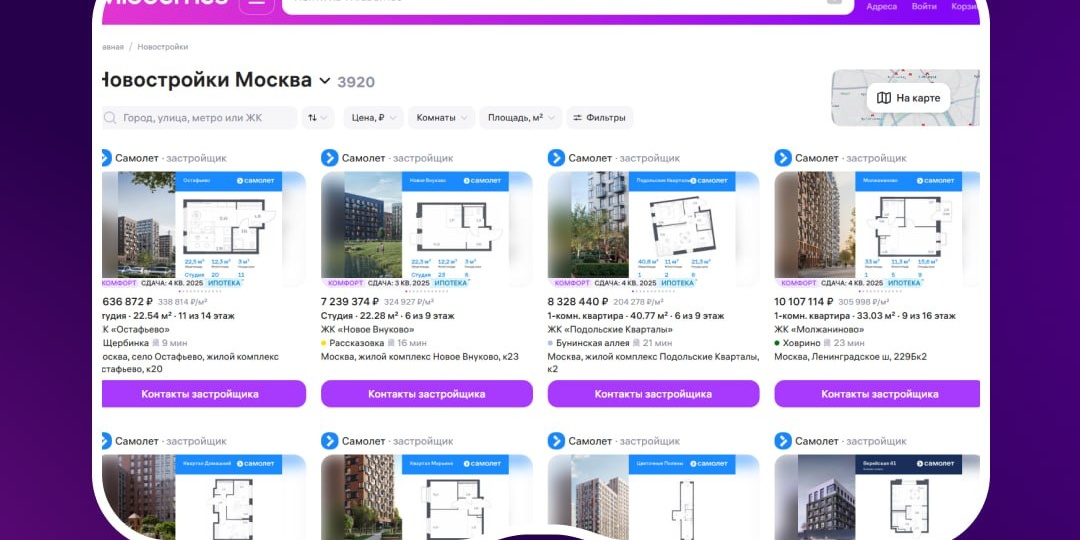
Task: Open the Остафьево listing image
Action: 204,229
